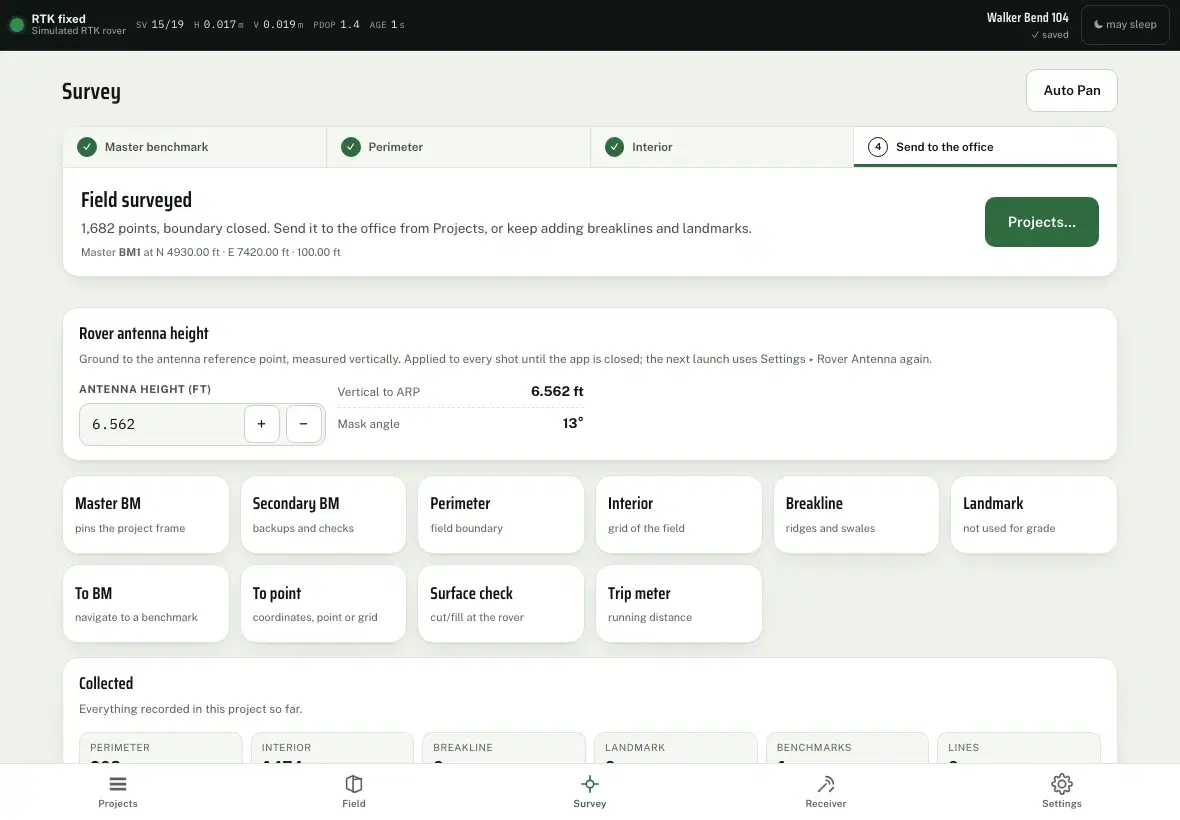Viewport: 1180px width, 820px height.
Task: Click the H 0.017 m accuracy readout
Action: pyautogui.click(x=219, y=25)
